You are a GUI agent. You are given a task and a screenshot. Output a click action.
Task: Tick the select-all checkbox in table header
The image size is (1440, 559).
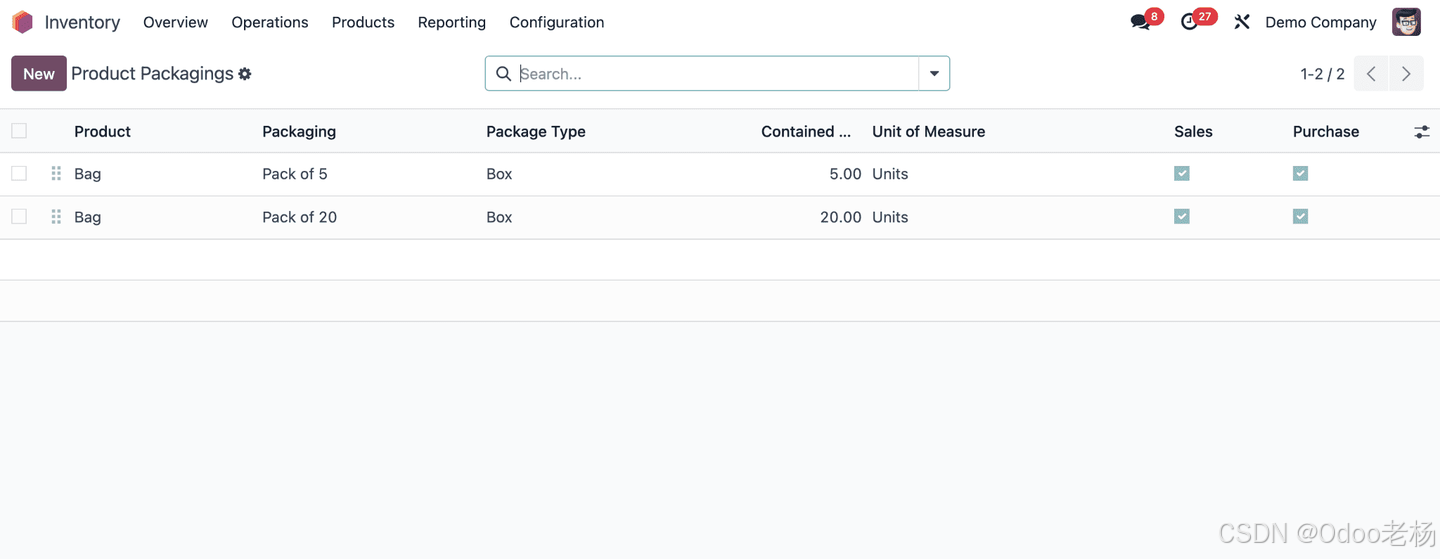pyautogui.click(x=19, y=131)
